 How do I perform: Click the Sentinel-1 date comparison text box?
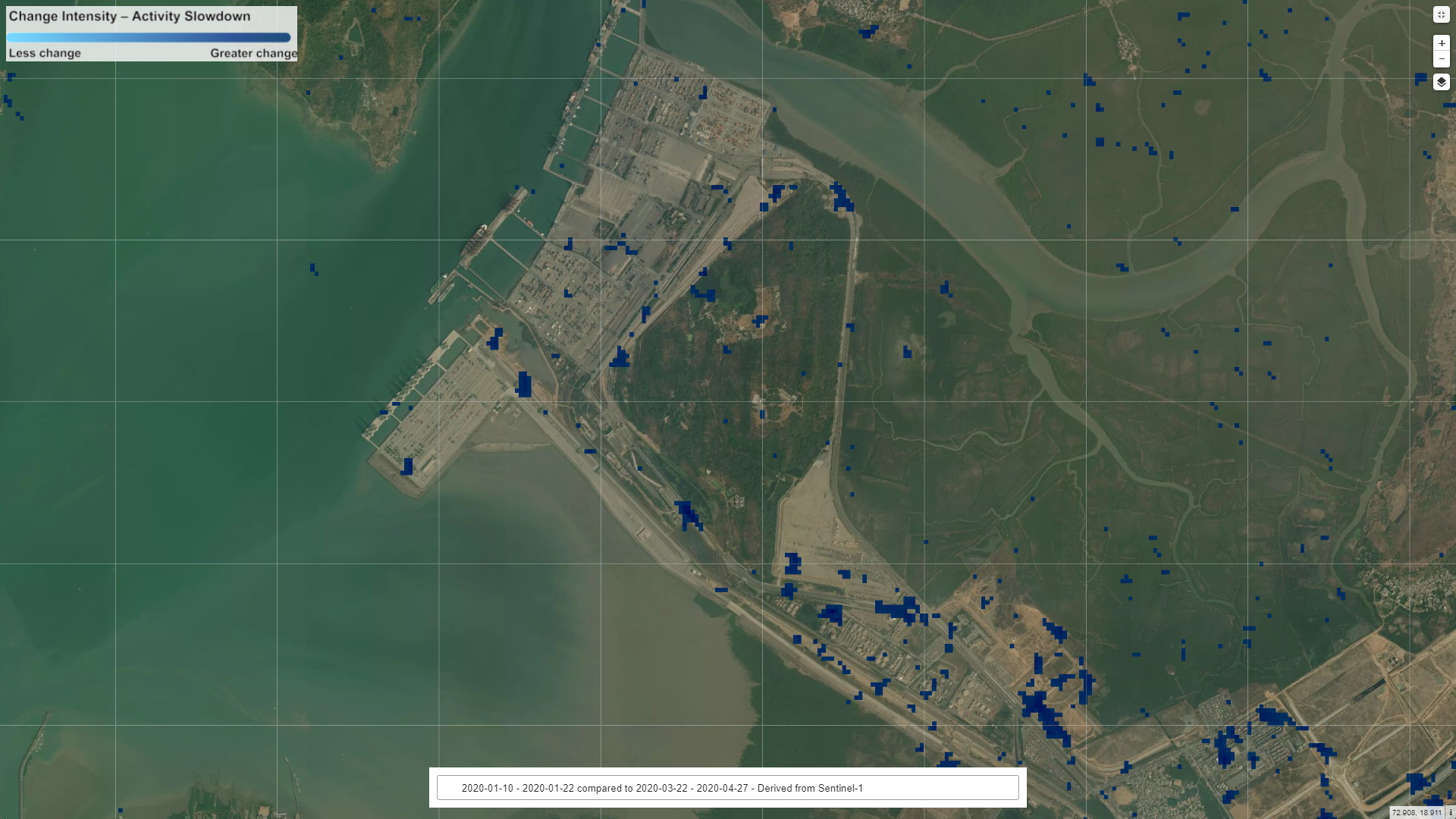point(727,788)
